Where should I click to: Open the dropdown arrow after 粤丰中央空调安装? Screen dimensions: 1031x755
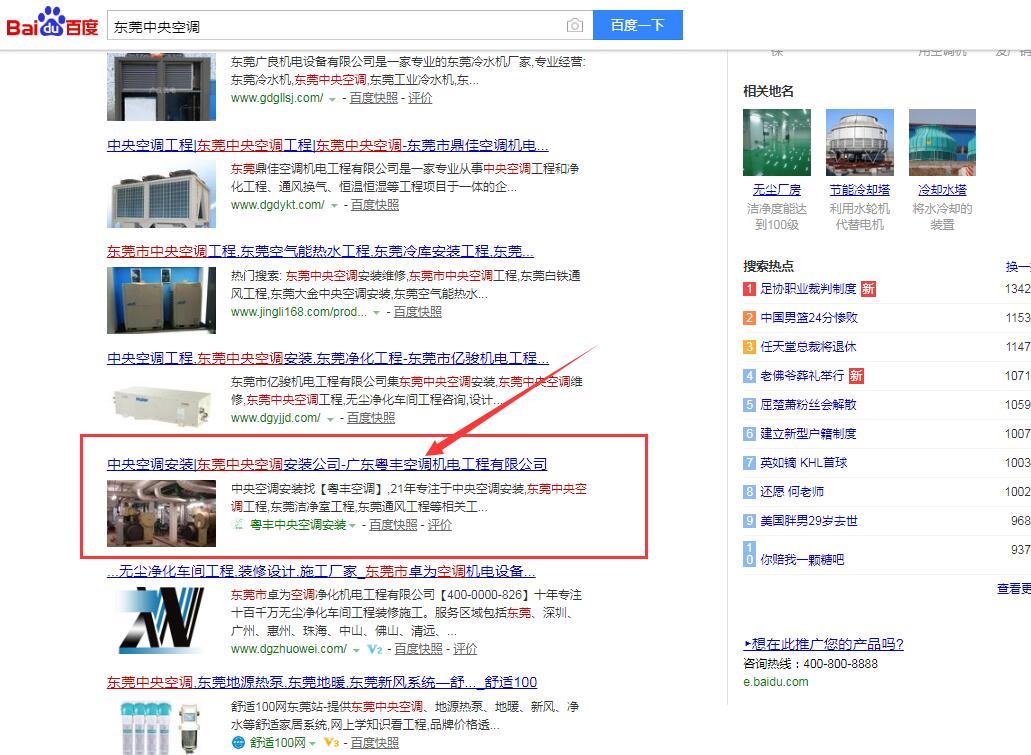click(x=354, y=526)
